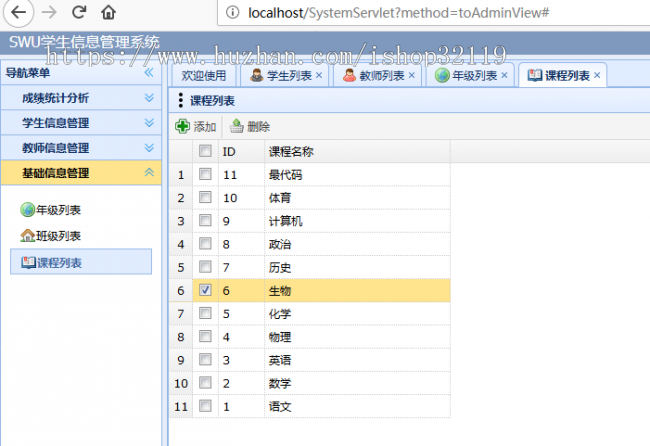Collapse the 导航菜单 sidebar panel
Viewport: 650px width, 446px height.
[x=149, y=73]
